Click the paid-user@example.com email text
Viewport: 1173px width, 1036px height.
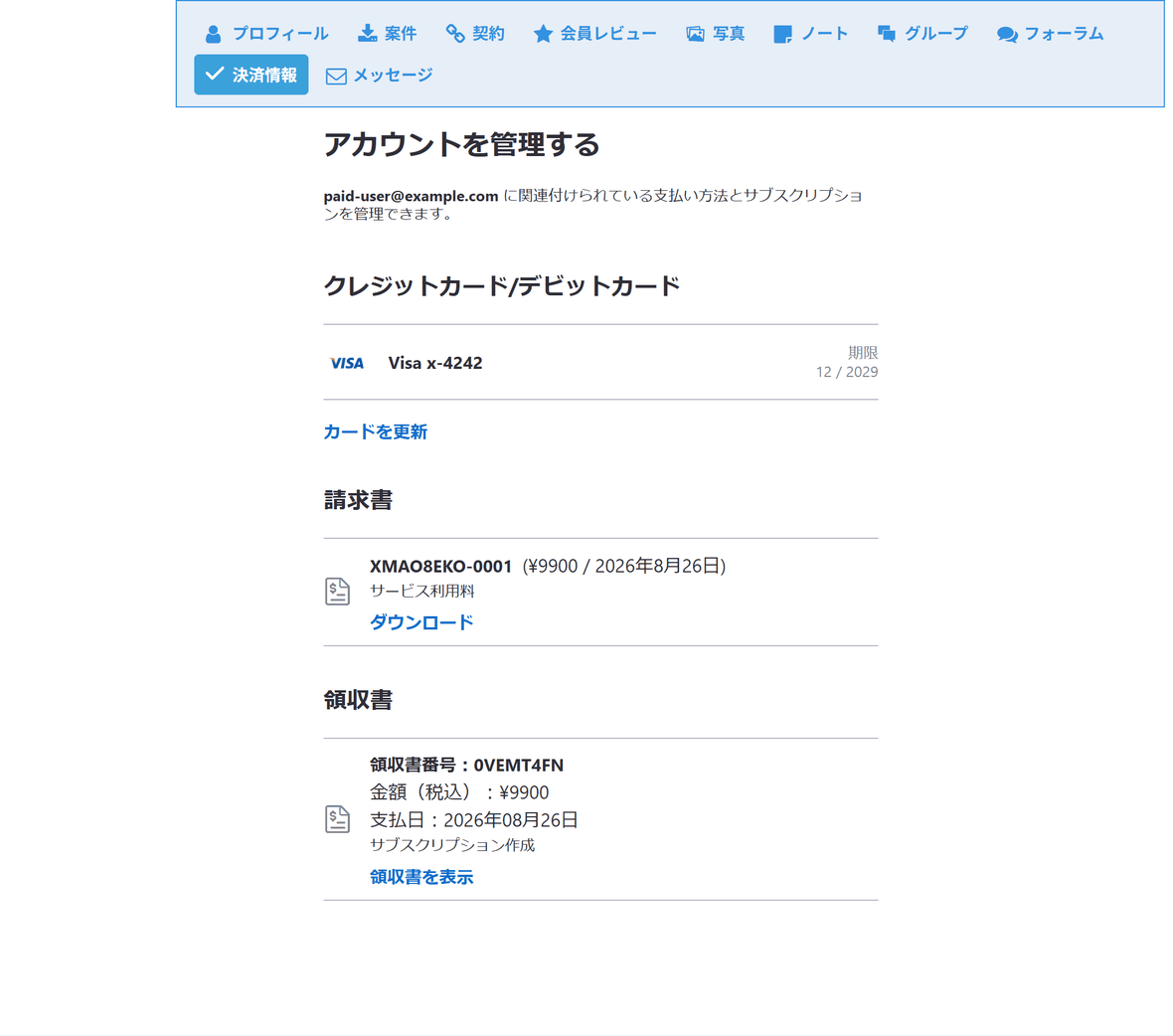[x=411, y=196]
